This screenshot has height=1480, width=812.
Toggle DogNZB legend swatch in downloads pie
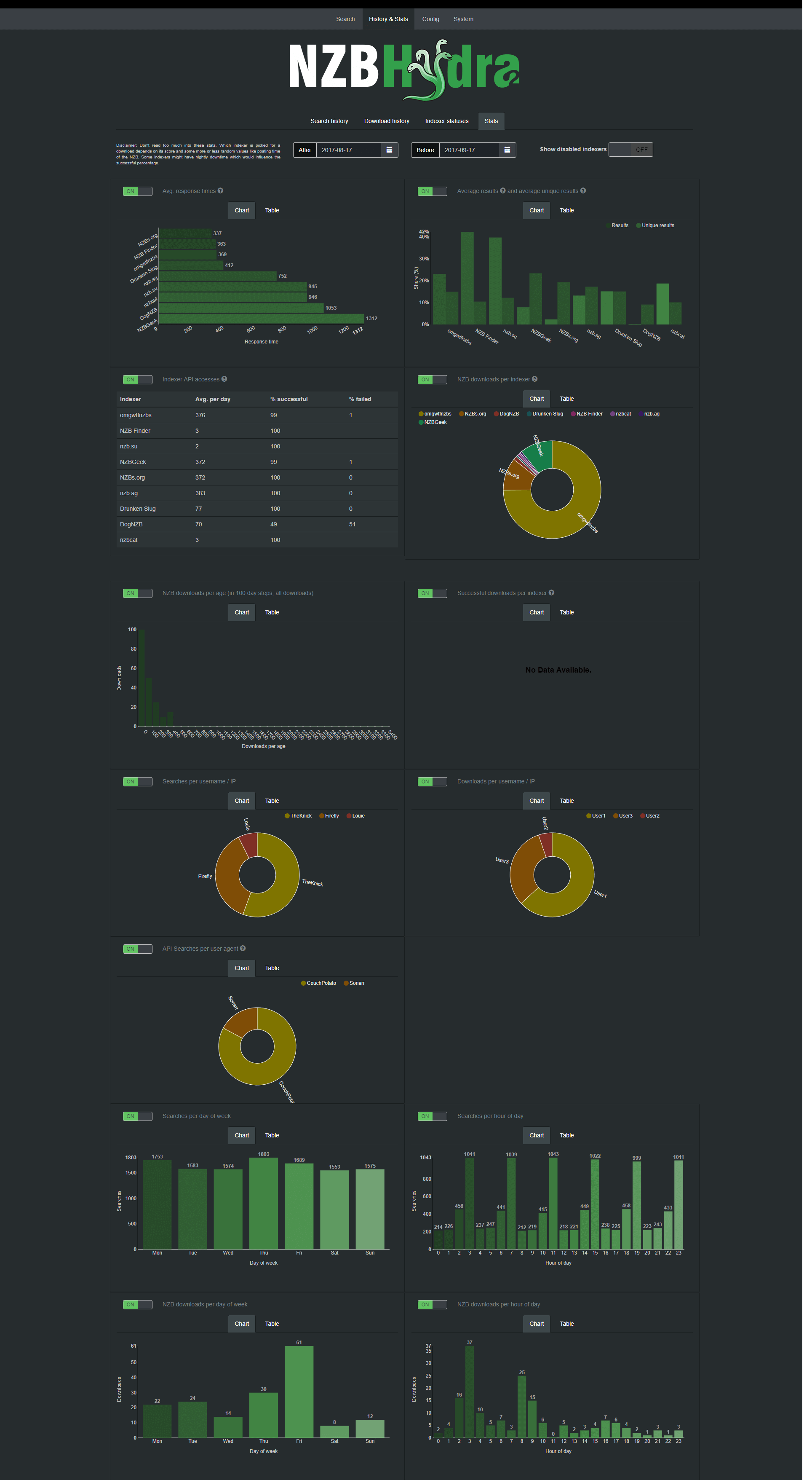click(496, 414)
